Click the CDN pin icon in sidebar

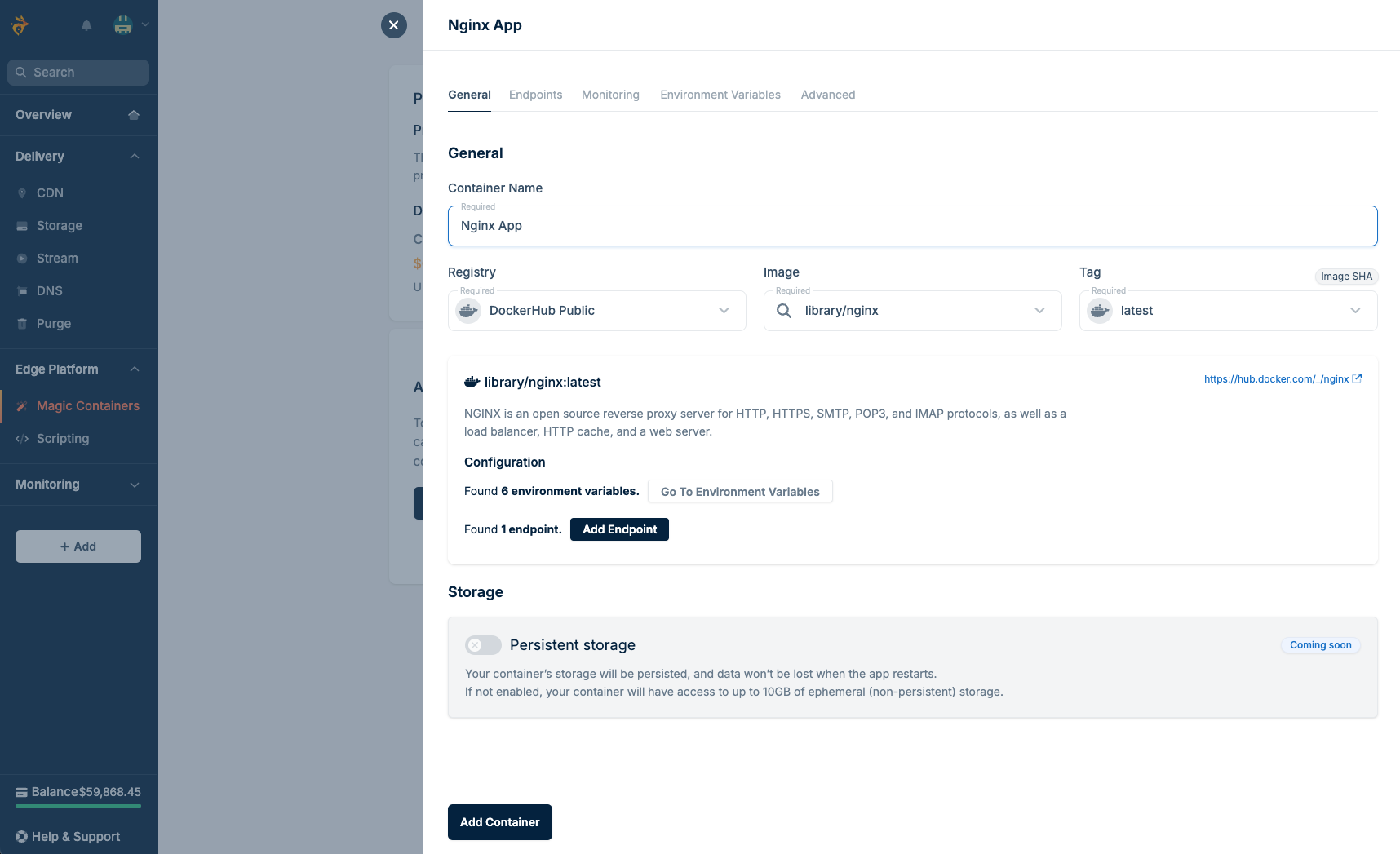click(22, 193)
